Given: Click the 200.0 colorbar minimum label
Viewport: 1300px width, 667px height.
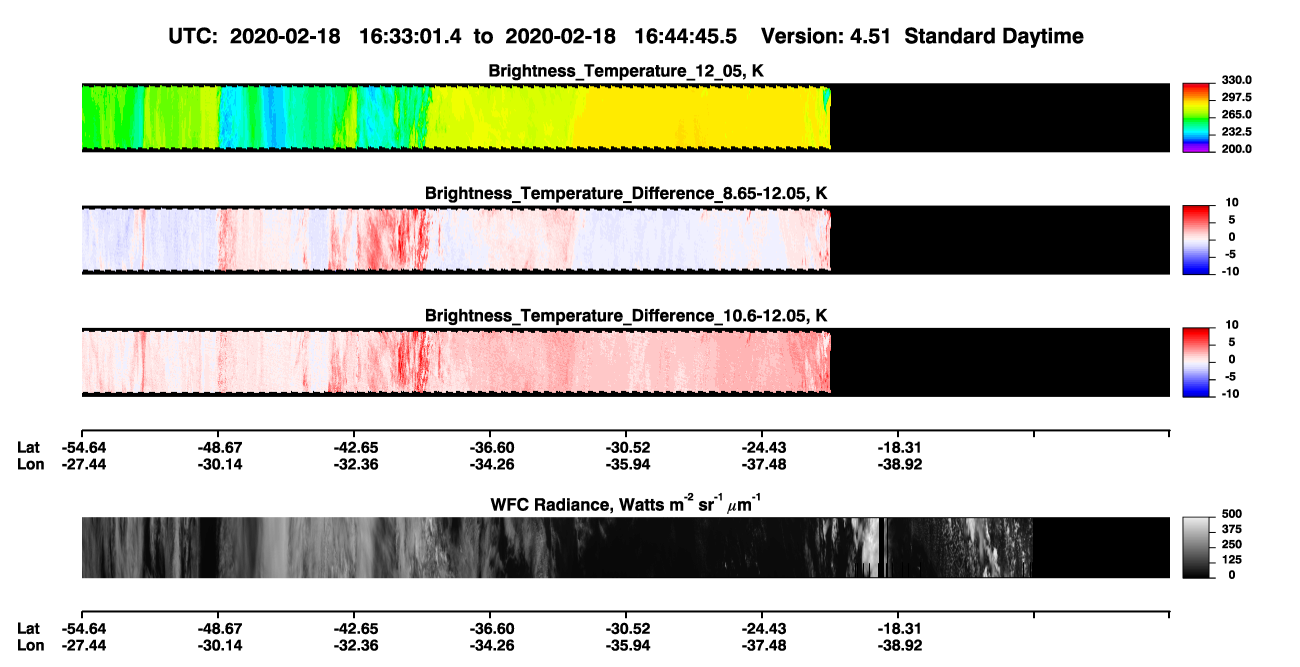Looking at the screenshot, I should click(1236, 149).
